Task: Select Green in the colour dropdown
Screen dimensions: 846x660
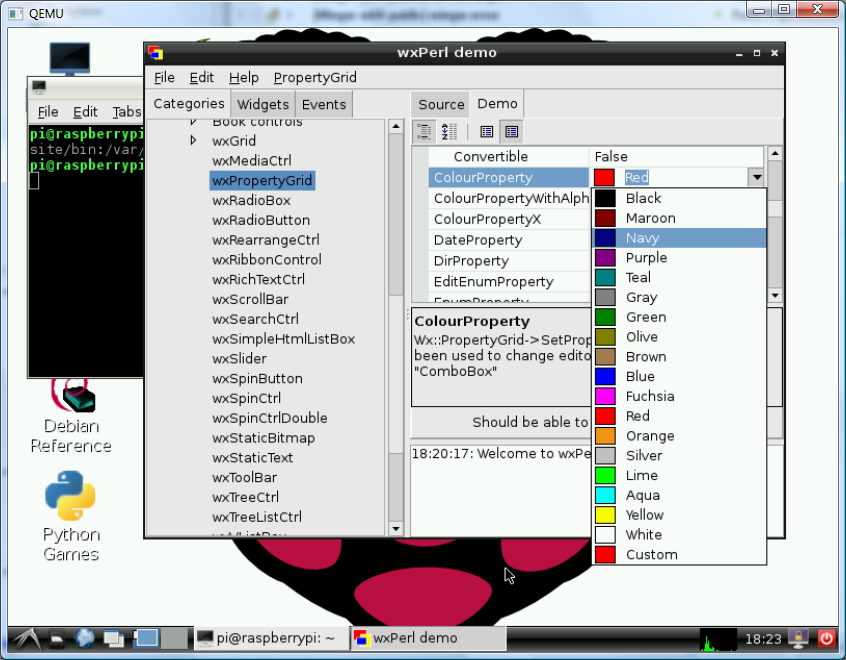Action: [679, 317]
